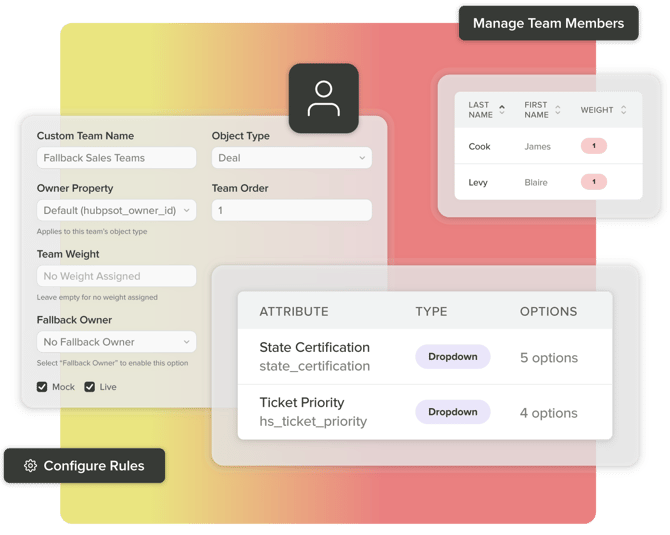This screenshot has height=535, width=670.
Task: Click the Custom Team Name field
Action: coord(116,158)
